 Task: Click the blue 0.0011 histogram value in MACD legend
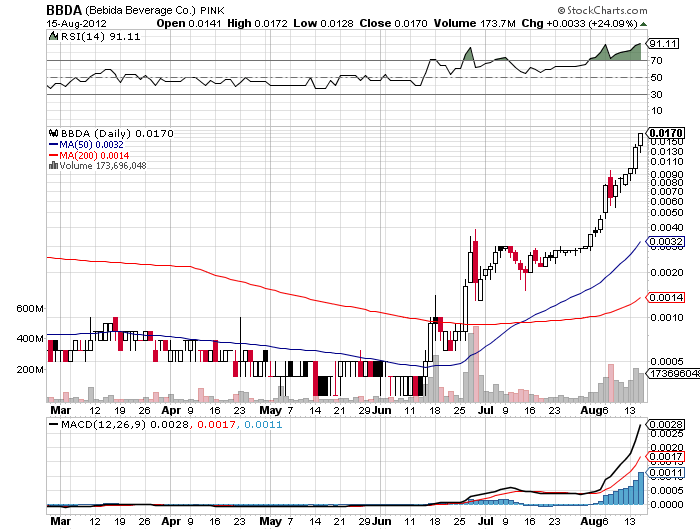pos(263,424)
